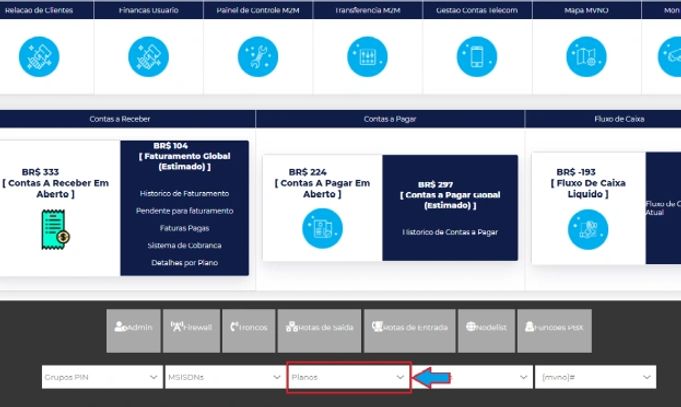Expand the MSISDNs dropdown
681x407 pixels.
(225, 377)
